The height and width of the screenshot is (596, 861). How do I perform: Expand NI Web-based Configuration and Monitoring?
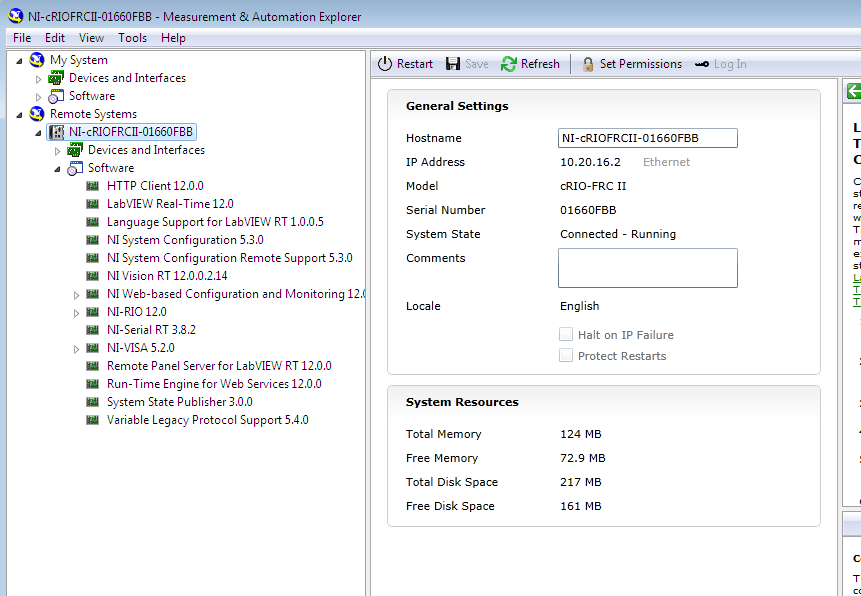click(x=77, y=295)
